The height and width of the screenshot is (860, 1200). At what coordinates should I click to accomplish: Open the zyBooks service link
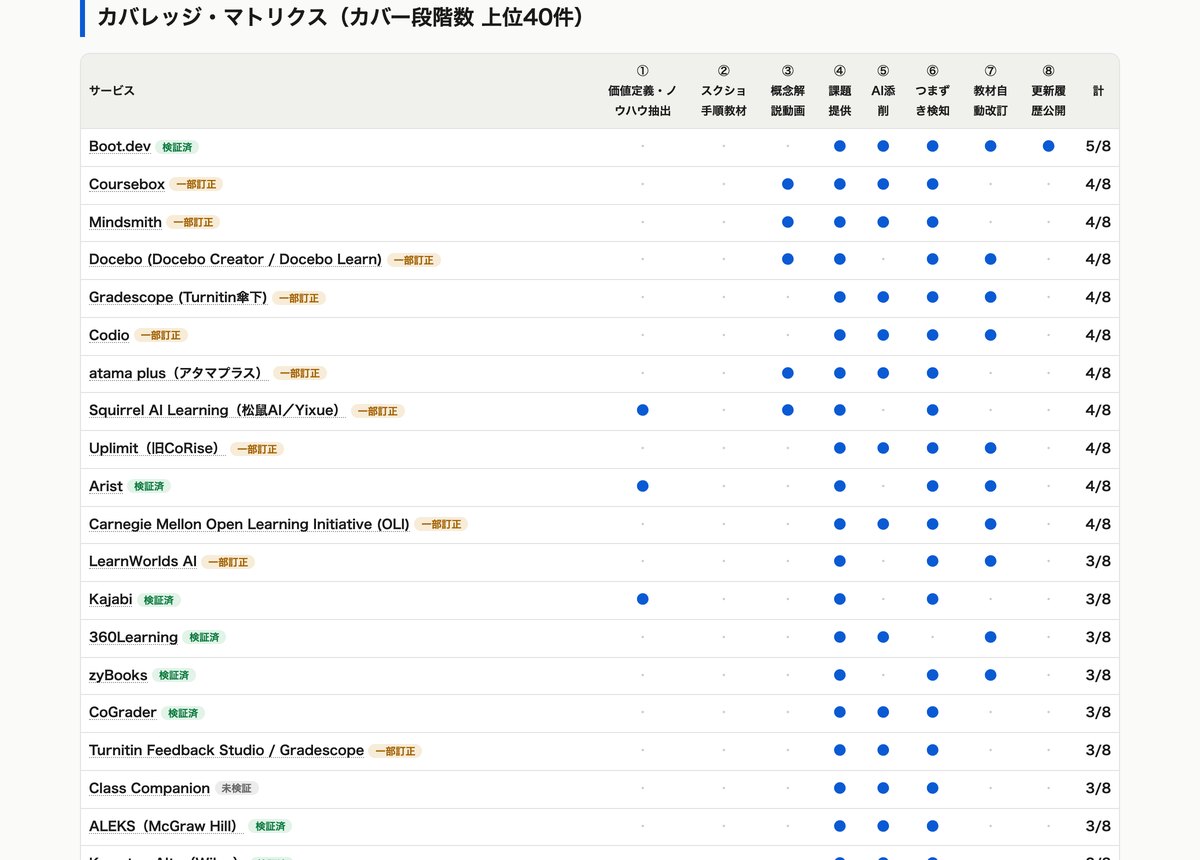[x=118, y=675]
